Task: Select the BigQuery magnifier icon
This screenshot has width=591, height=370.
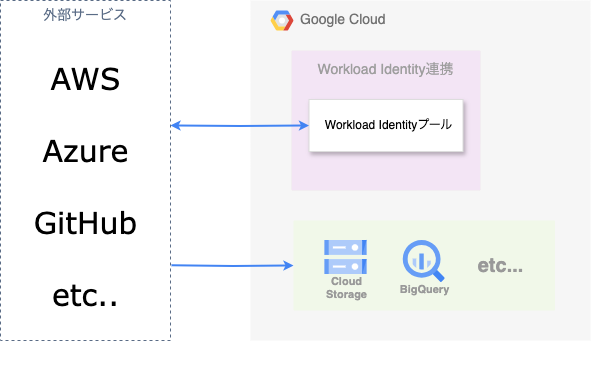Action: pos(424,261)
